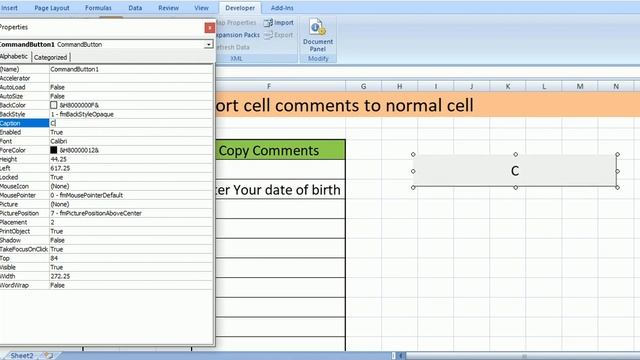Select the Enabled property
Screen dimensions: 640x360
pos(106,132)
